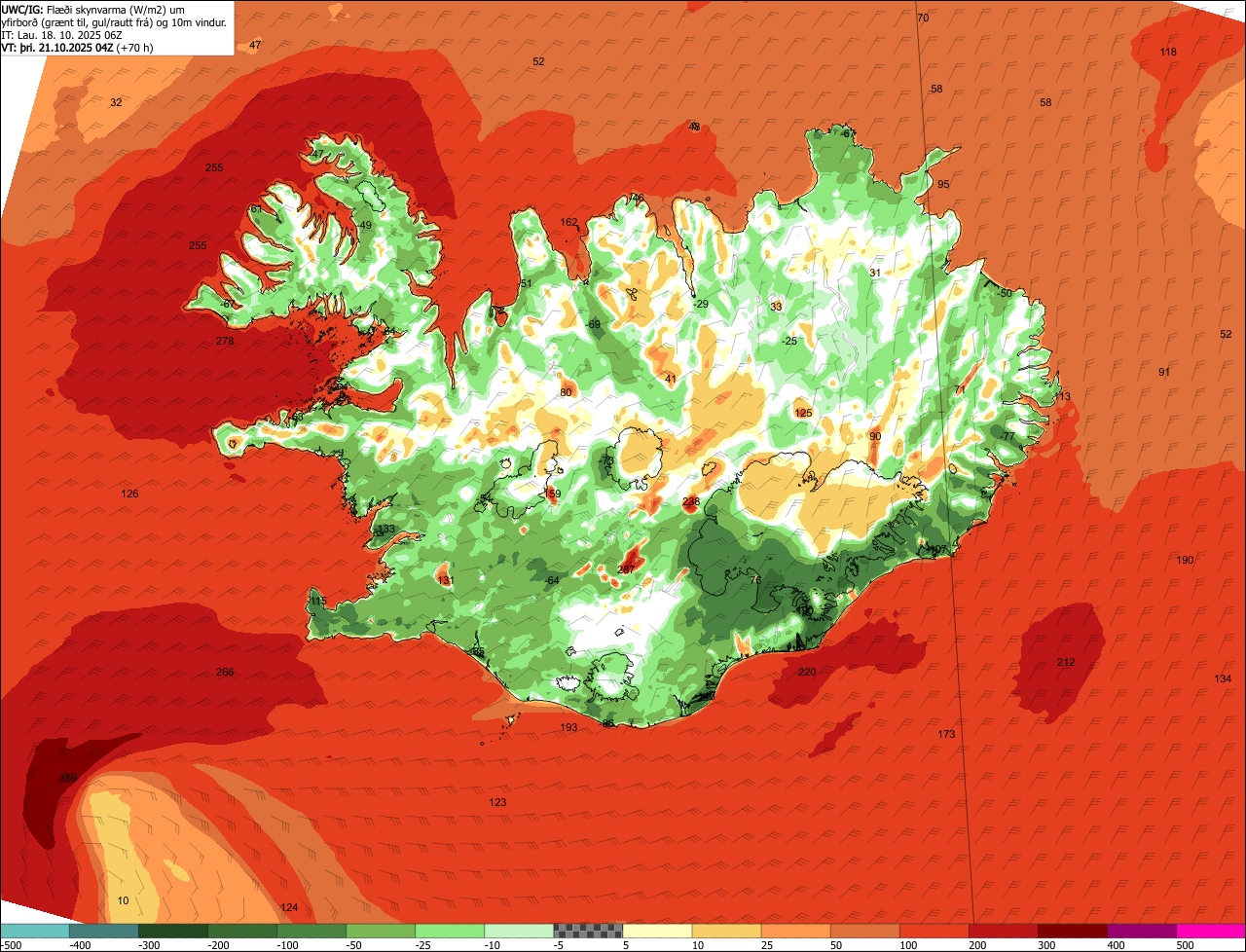
Task: Click the pale yellow swatch between 5 and 10
Action: (x=657, y=931)
